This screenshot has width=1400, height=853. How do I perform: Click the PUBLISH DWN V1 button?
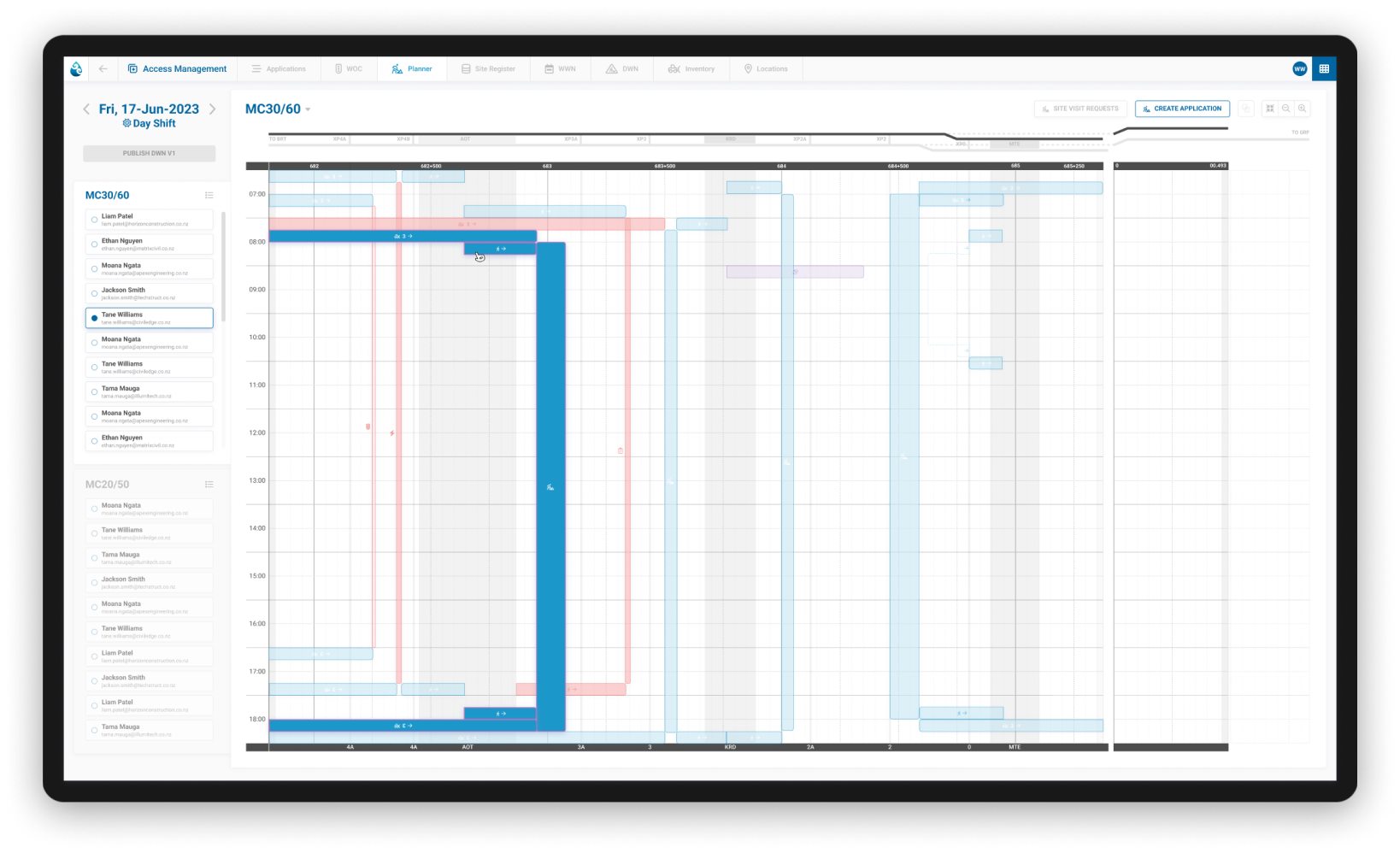click(149, 153)
